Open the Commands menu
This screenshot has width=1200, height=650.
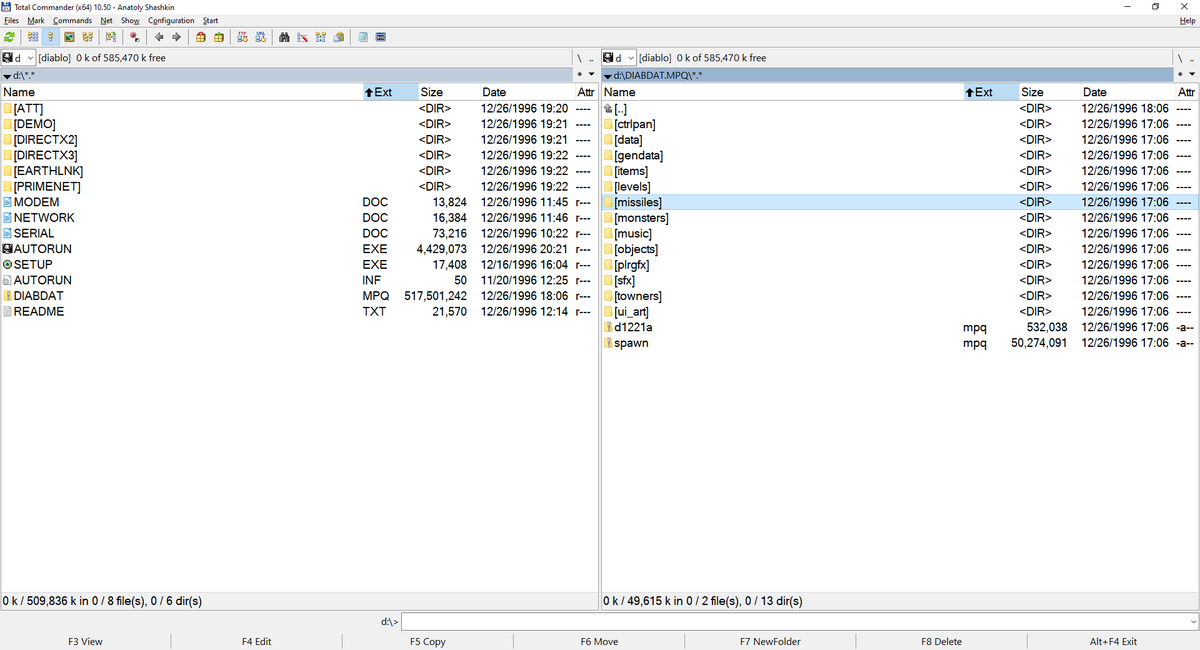72,20
